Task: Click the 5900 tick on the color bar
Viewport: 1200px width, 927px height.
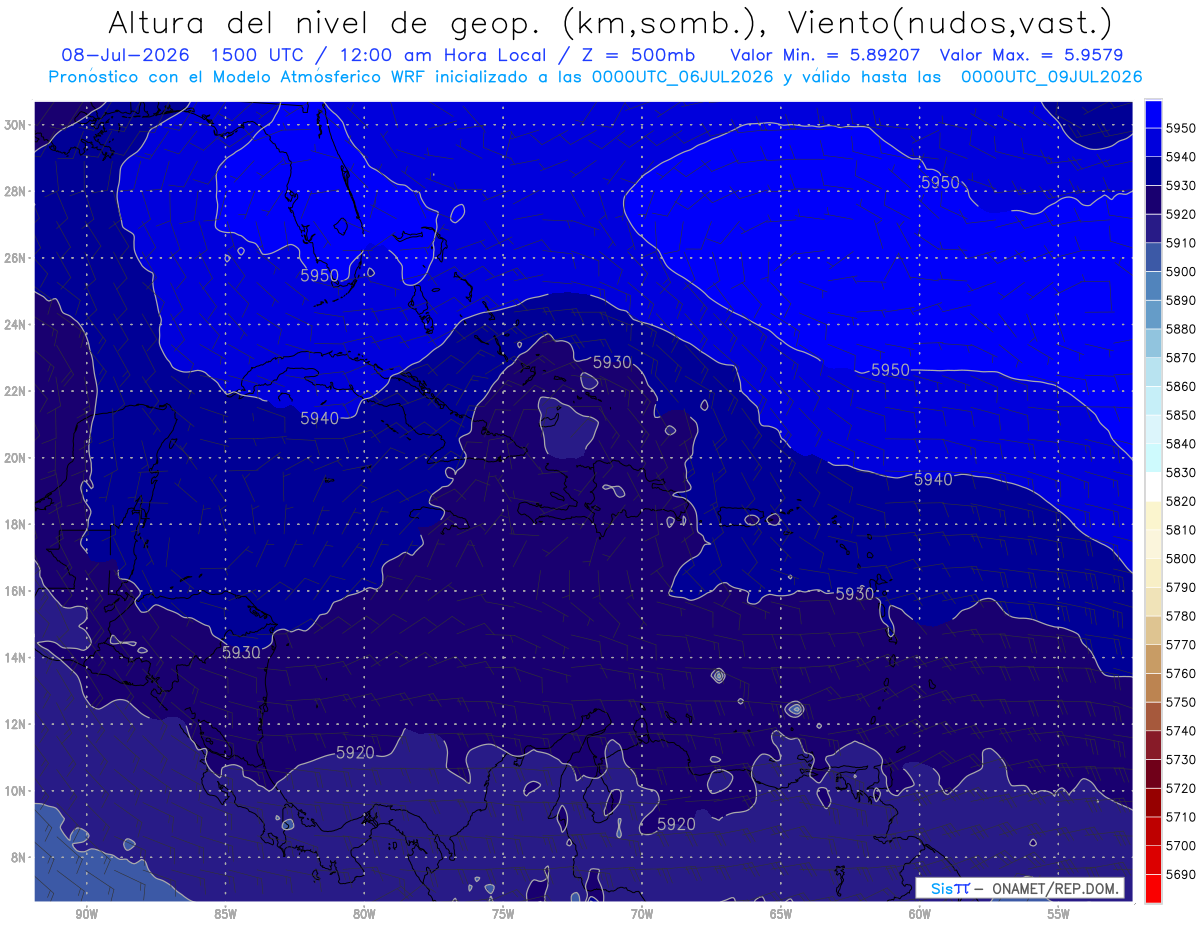Action: point(1181,271)
